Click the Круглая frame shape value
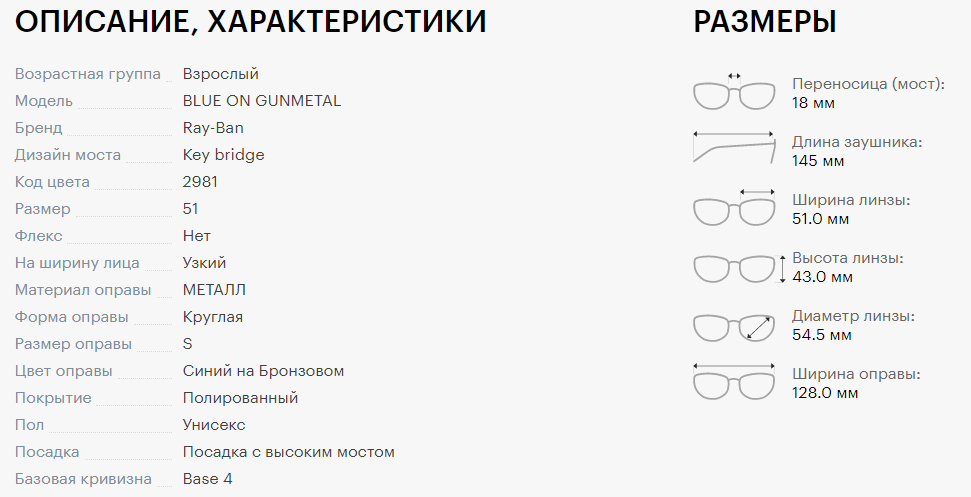This screenshot has height=497, width=971. click(x=212, y=317)
